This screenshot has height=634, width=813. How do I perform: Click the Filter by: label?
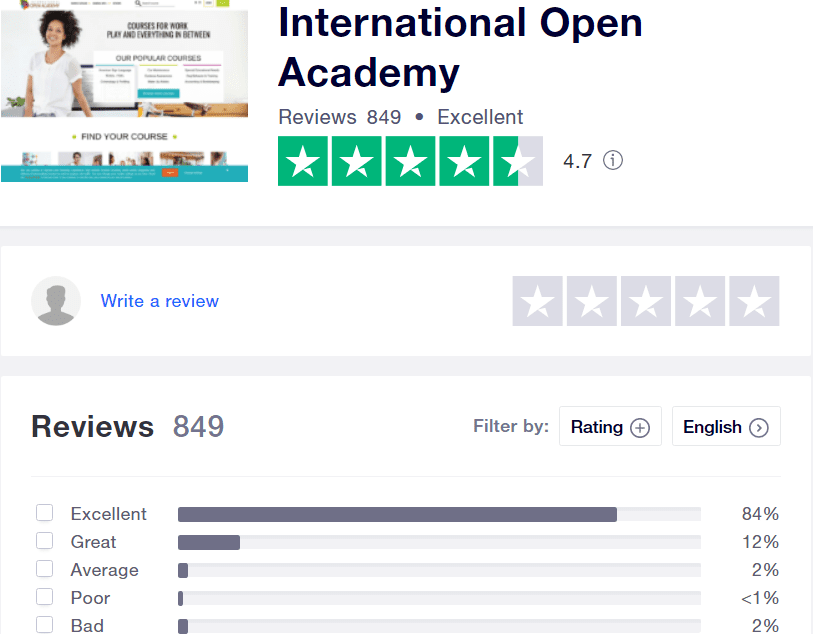pos(511,426)
